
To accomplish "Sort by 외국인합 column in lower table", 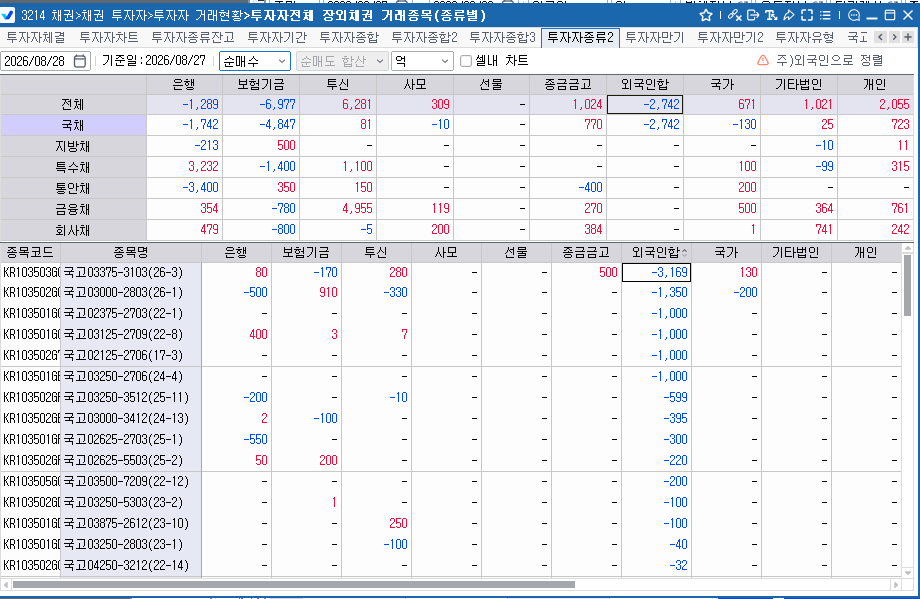I will pyautogui.click(x=656, y=252).
